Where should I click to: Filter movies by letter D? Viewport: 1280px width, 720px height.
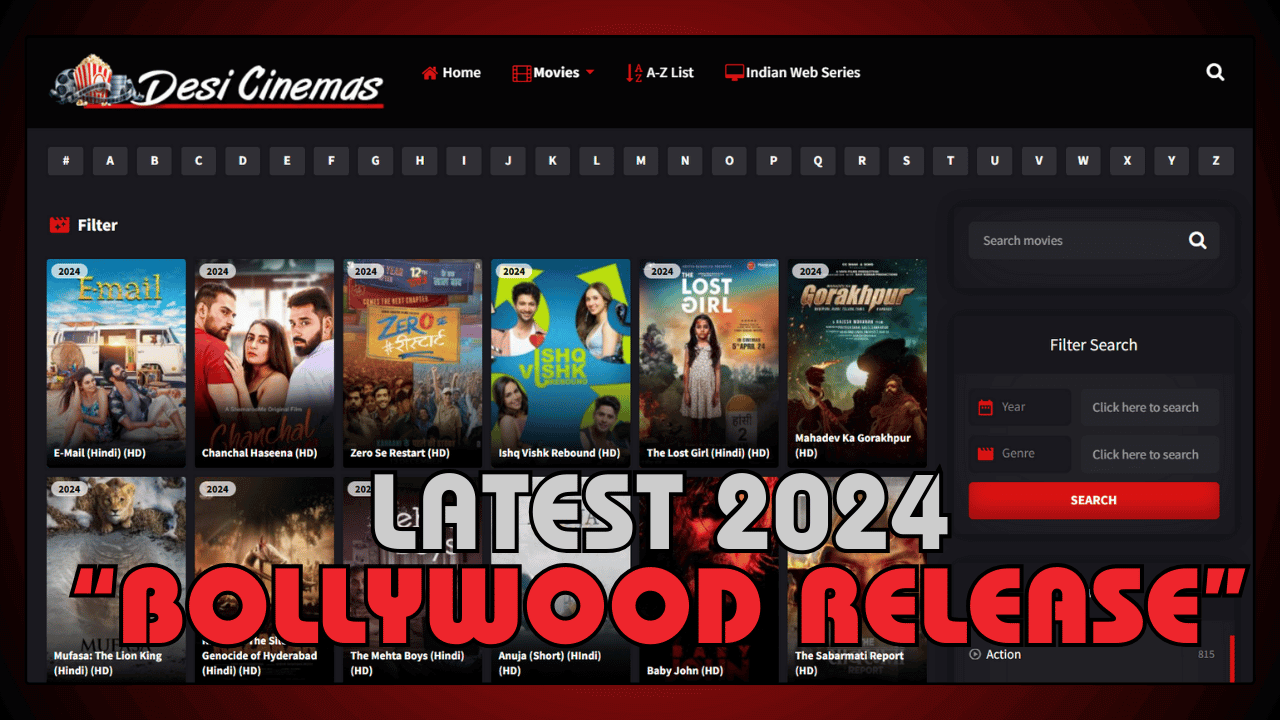242,161
